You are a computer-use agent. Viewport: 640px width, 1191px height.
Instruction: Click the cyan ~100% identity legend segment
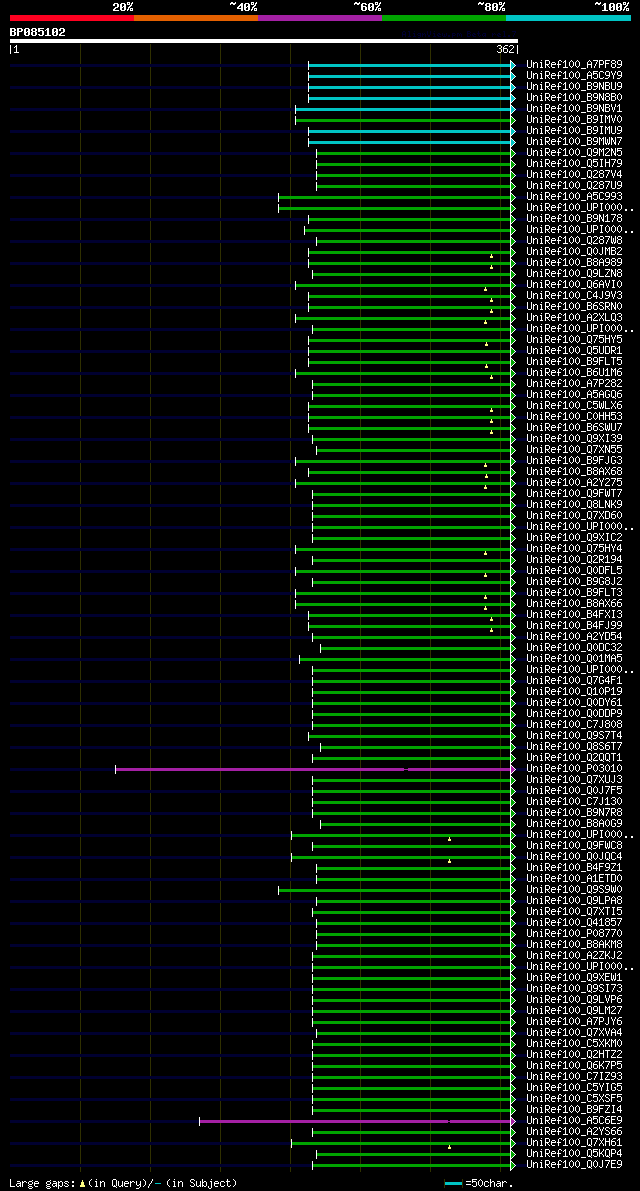tap(569, 17)
